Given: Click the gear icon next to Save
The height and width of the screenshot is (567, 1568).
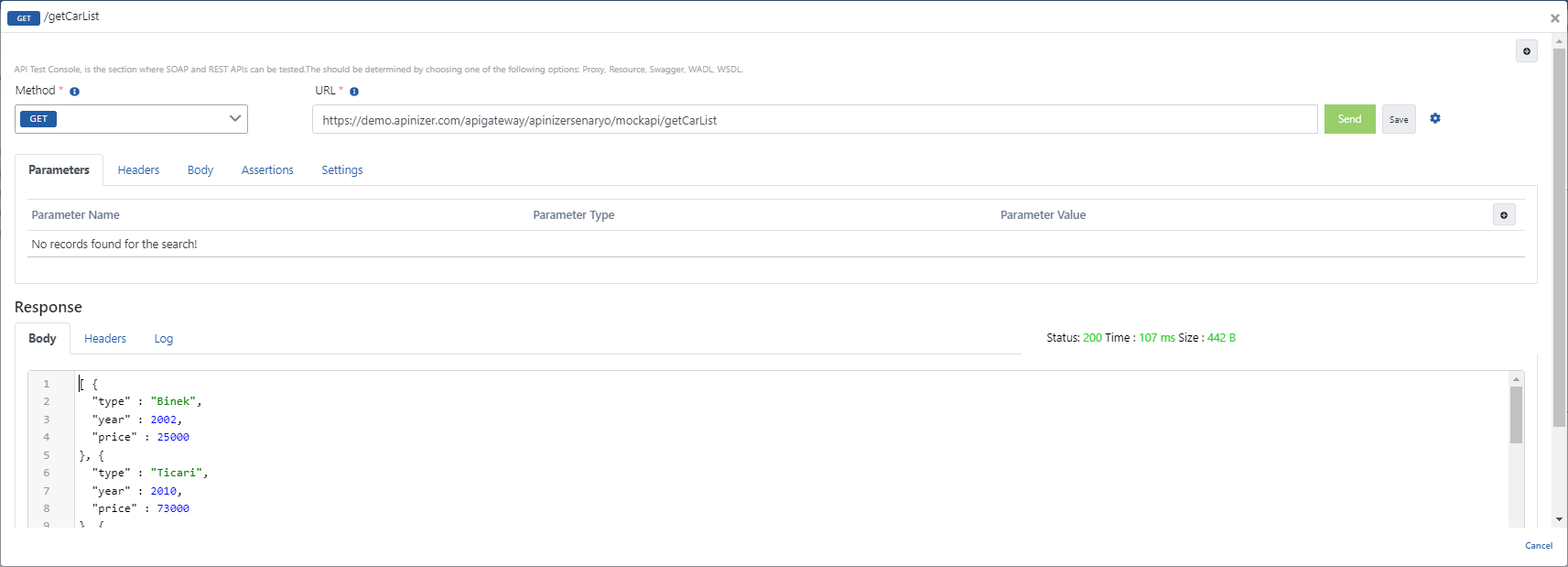Looking at the screenshot, I should click(x=1435, y=118).
